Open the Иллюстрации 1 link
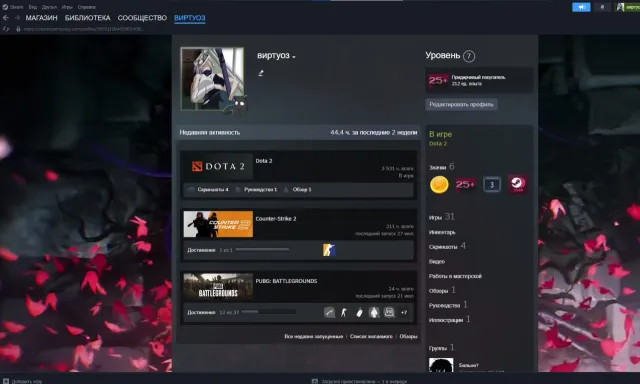 449,320
